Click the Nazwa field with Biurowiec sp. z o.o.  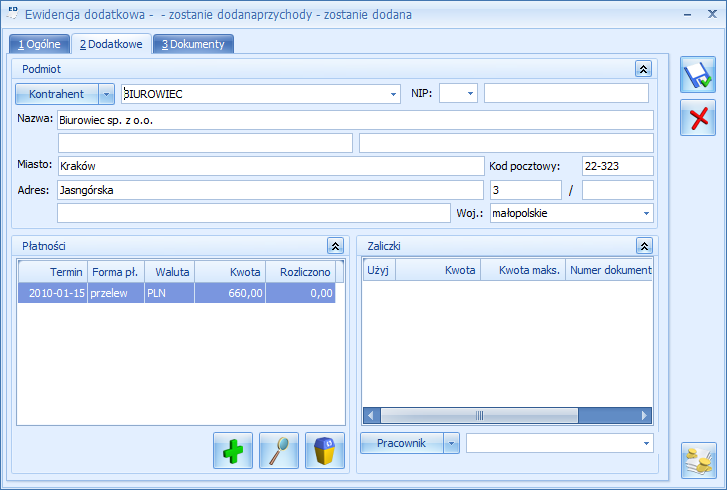click(356, 120)
